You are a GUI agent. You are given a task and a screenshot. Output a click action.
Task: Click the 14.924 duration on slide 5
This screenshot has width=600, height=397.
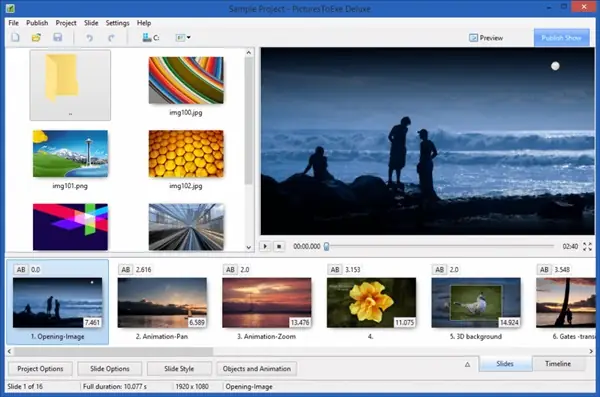pos(509,322)
